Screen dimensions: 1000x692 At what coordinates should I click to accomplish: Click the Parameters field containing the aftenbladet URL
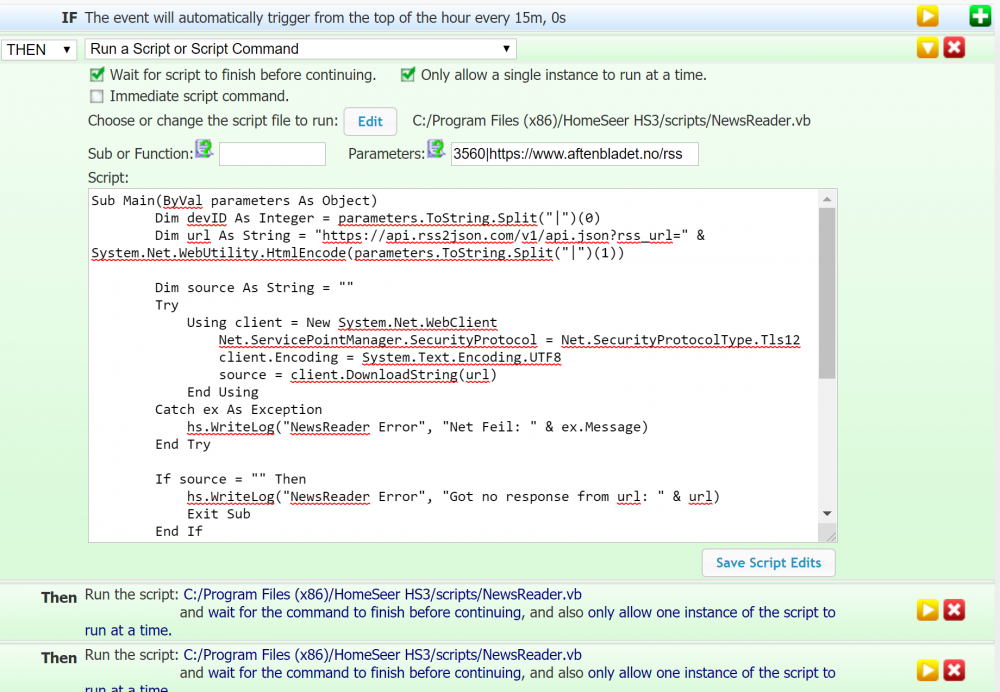coord(574,154)
